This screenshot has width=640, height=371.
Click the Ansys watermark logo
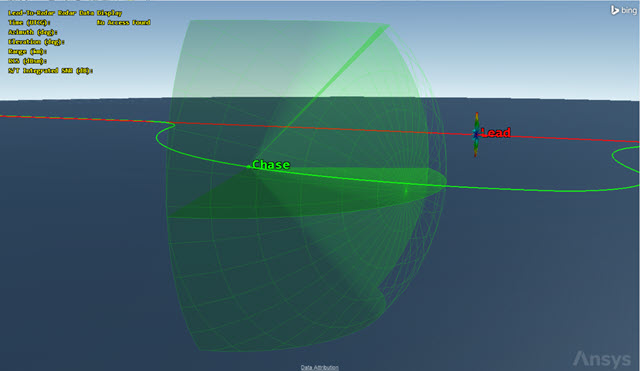[x=602, y=359]
